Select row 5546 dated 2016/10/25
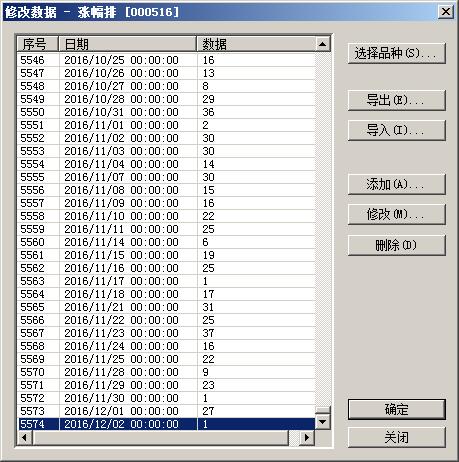 pos(166,60)
